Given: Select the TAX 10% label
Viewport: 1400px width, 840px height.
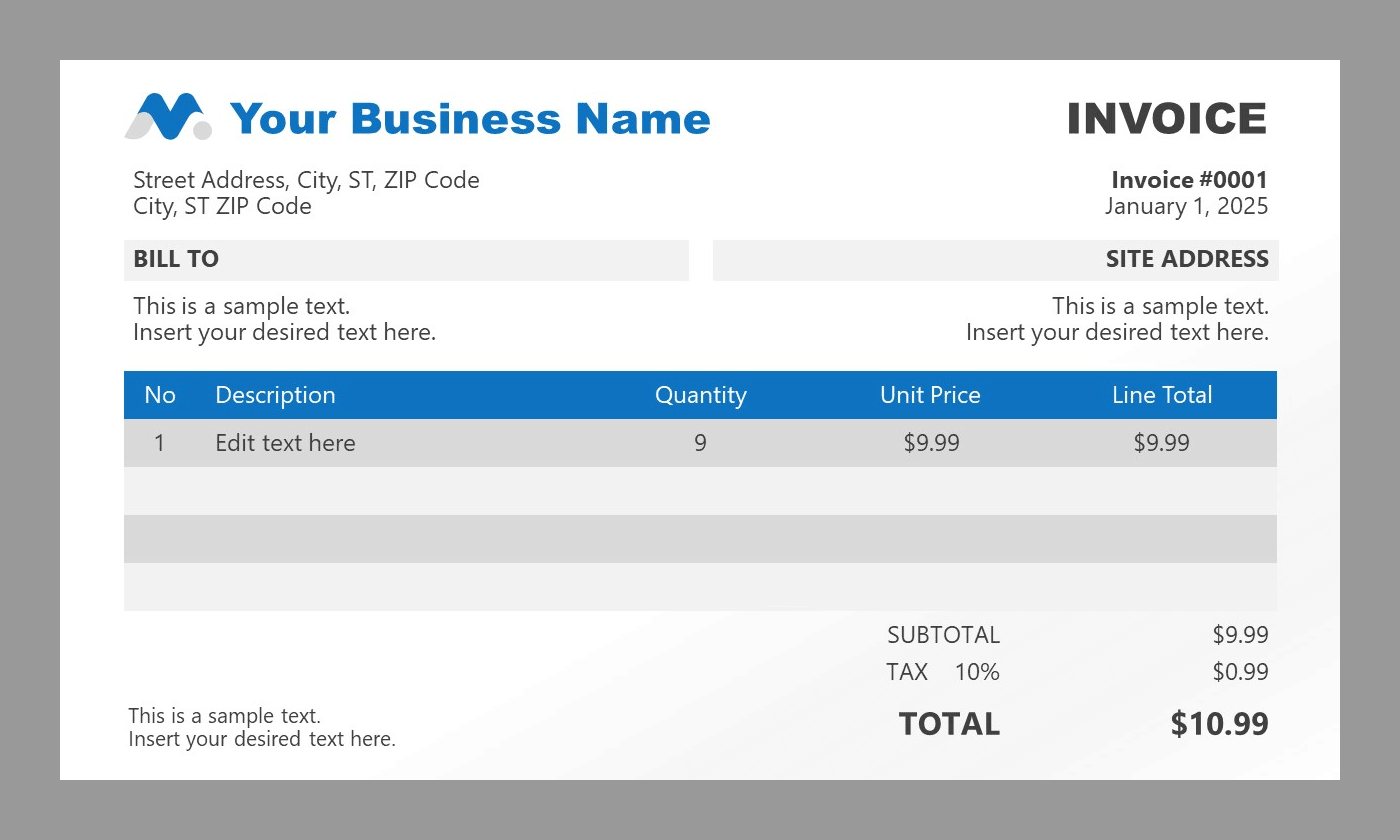Looking at the screenshot, I should tap(942, 672).
